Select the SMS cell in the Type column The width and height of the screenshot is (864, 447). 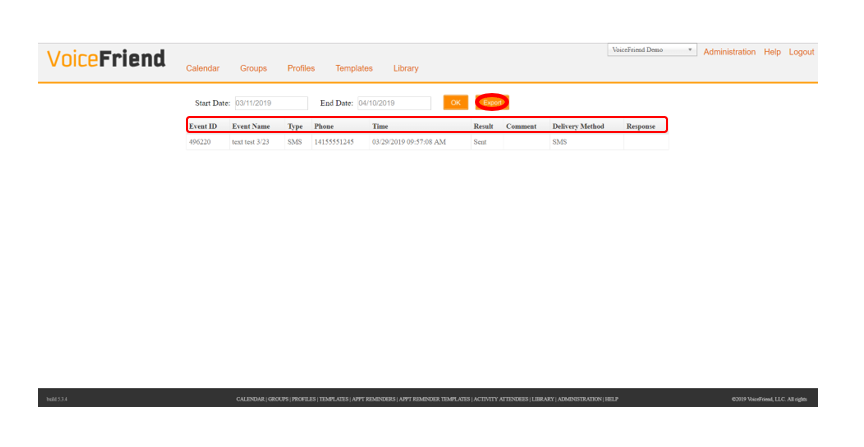tap(298, 142)
